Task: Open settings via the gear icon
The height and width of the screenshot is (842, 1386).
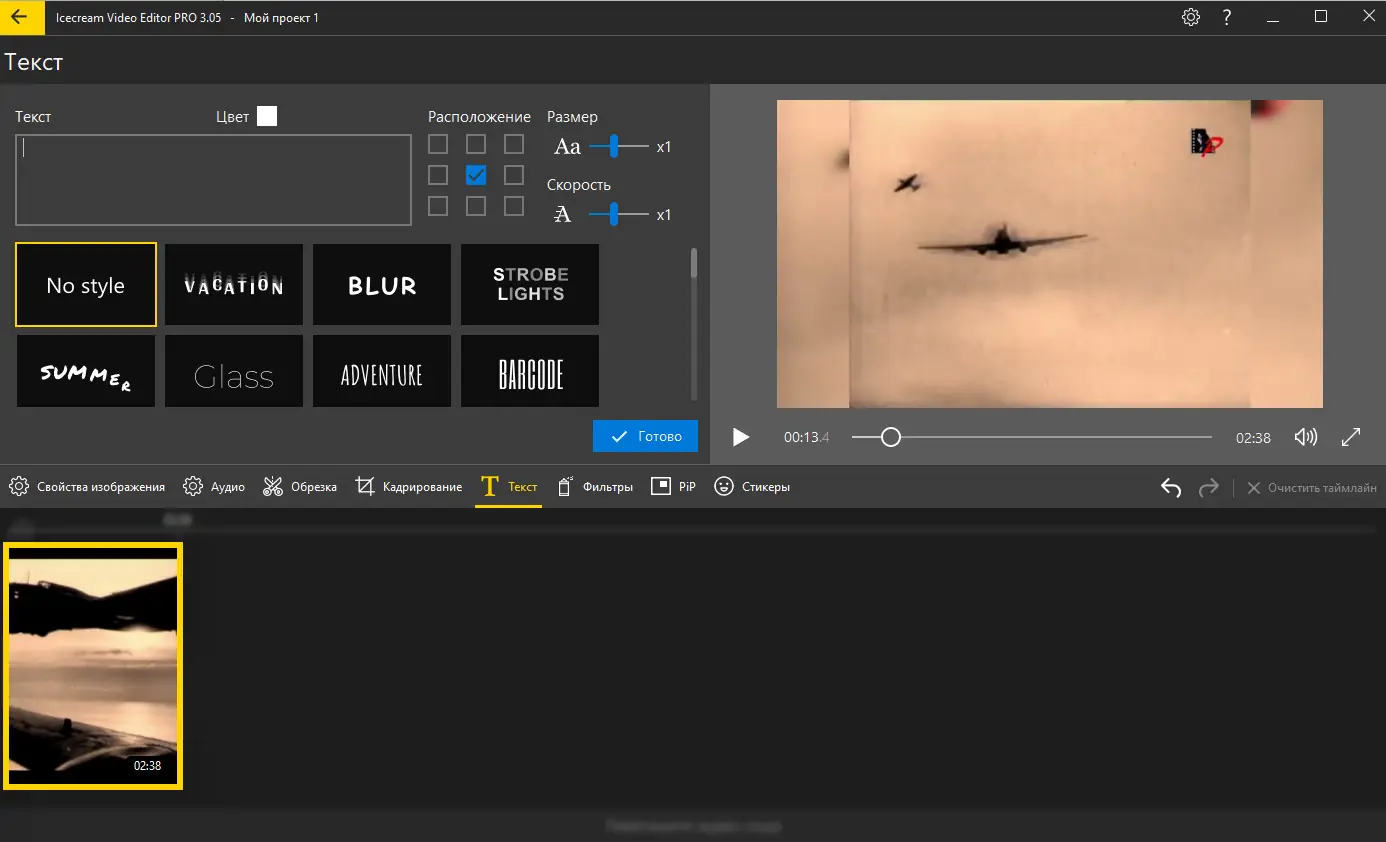Action: click(1190, 17)
